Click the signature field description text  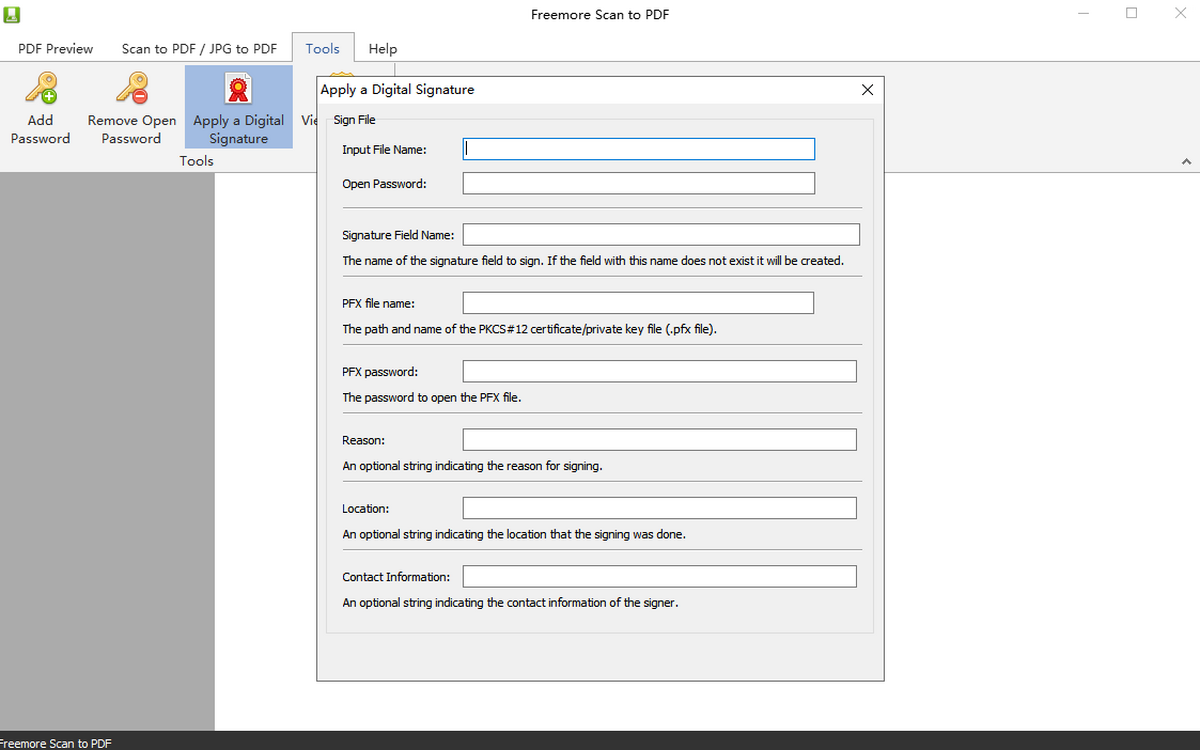click(593, 261)
